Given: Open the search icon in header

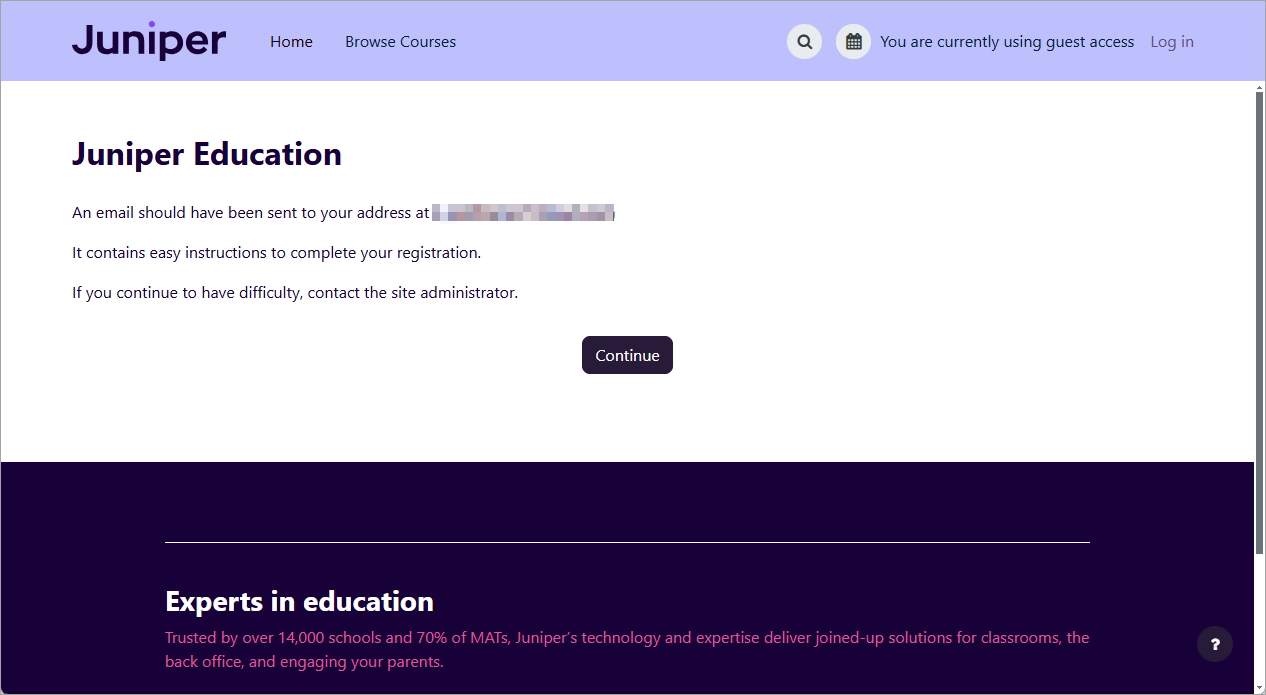Looking at the screenshot, I should 804,42.
